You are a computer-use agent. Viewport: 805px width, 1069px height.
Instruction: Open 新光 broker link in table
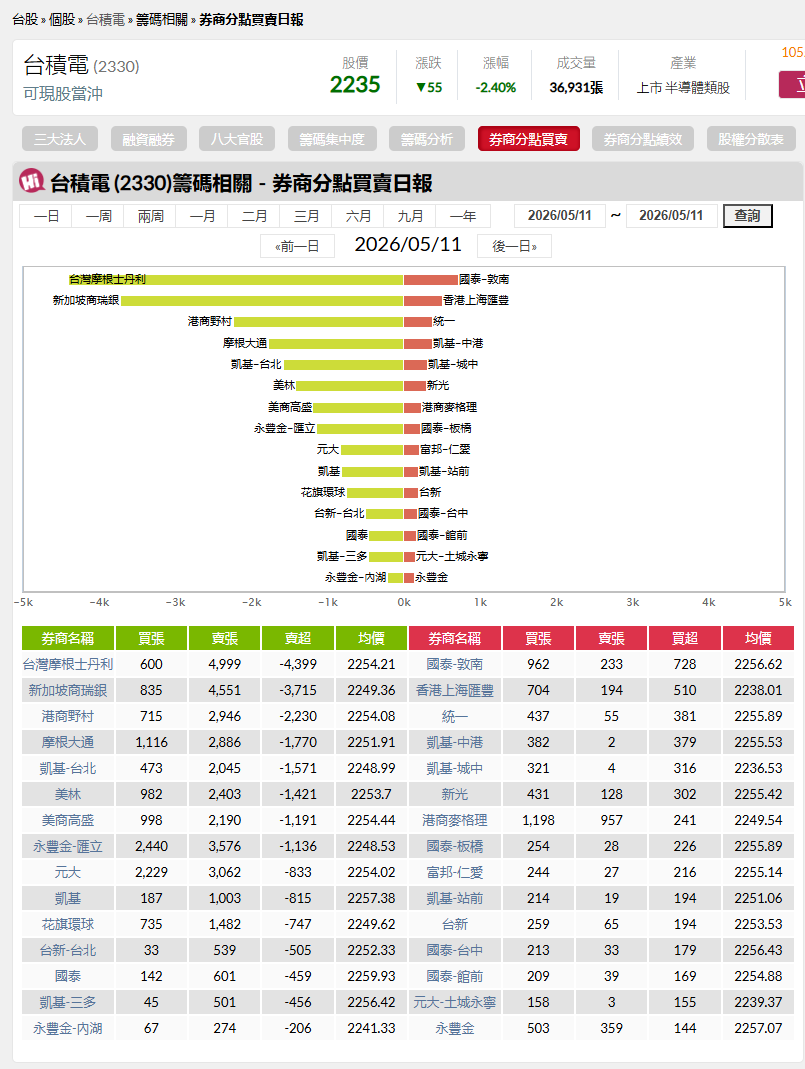click(455, 794)
